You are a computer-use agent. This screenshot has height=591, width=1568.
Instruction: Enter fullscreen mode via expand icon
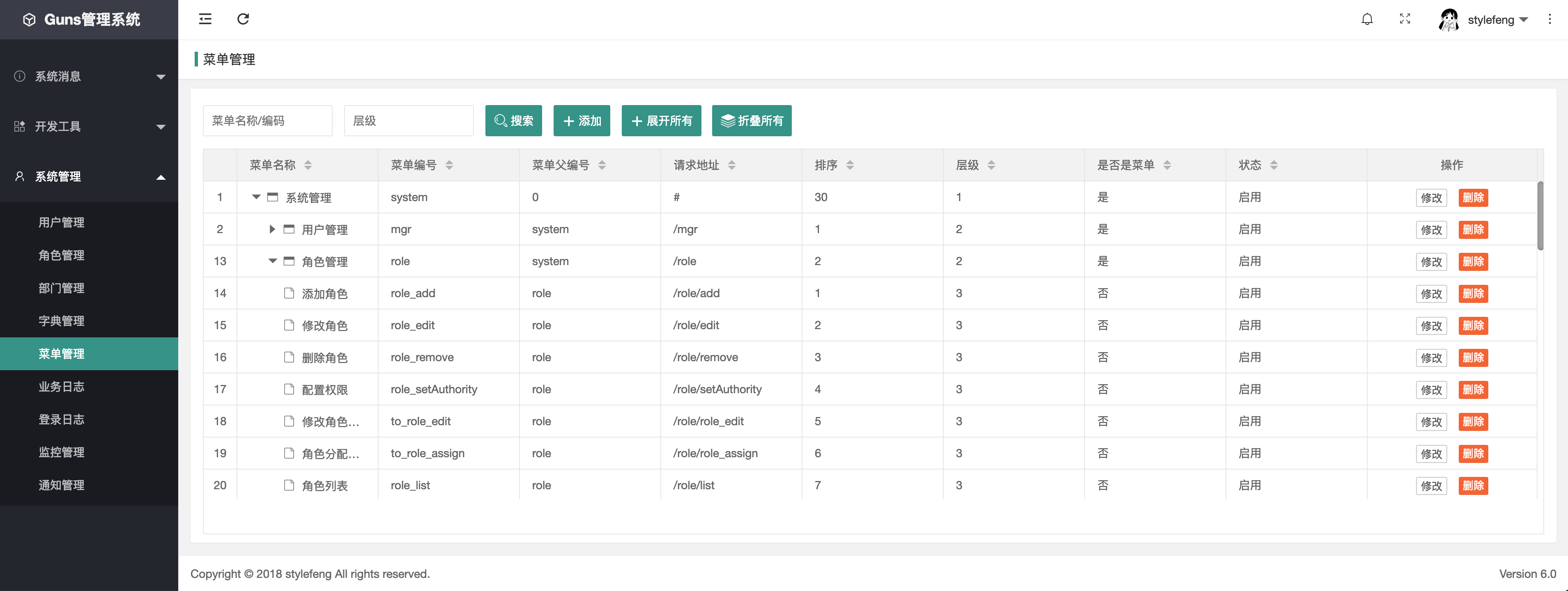pyautogui.click(x=1405, y=19)
